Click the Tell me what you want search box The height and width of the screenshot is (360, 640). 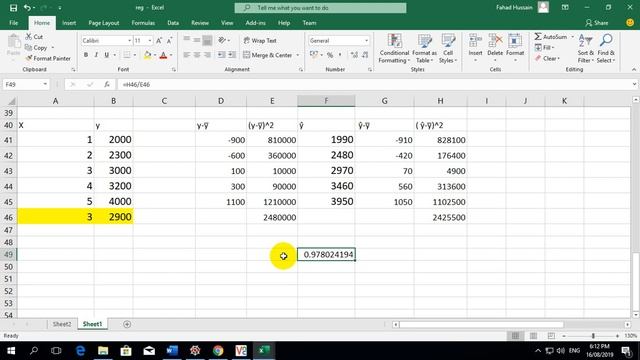320,8
